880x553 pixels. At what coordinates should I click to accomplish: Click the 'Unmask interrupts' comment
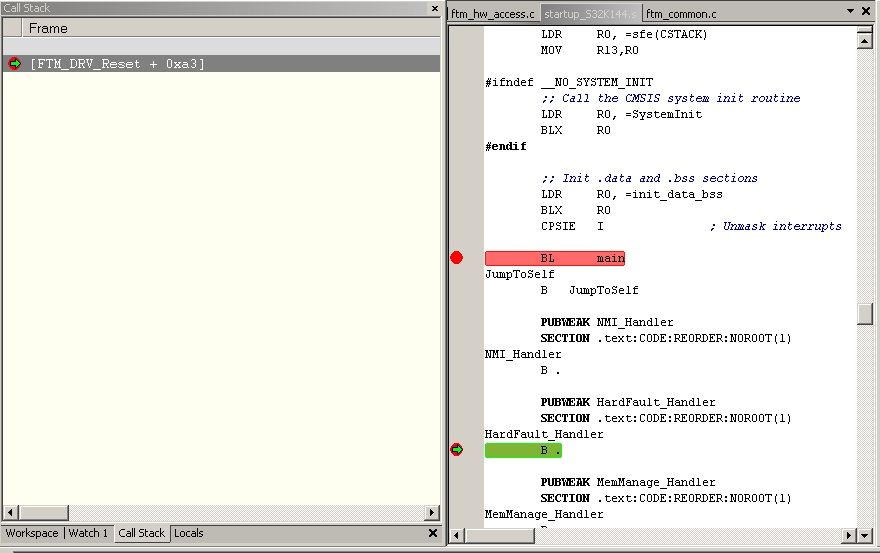click(x=775, y=226)
